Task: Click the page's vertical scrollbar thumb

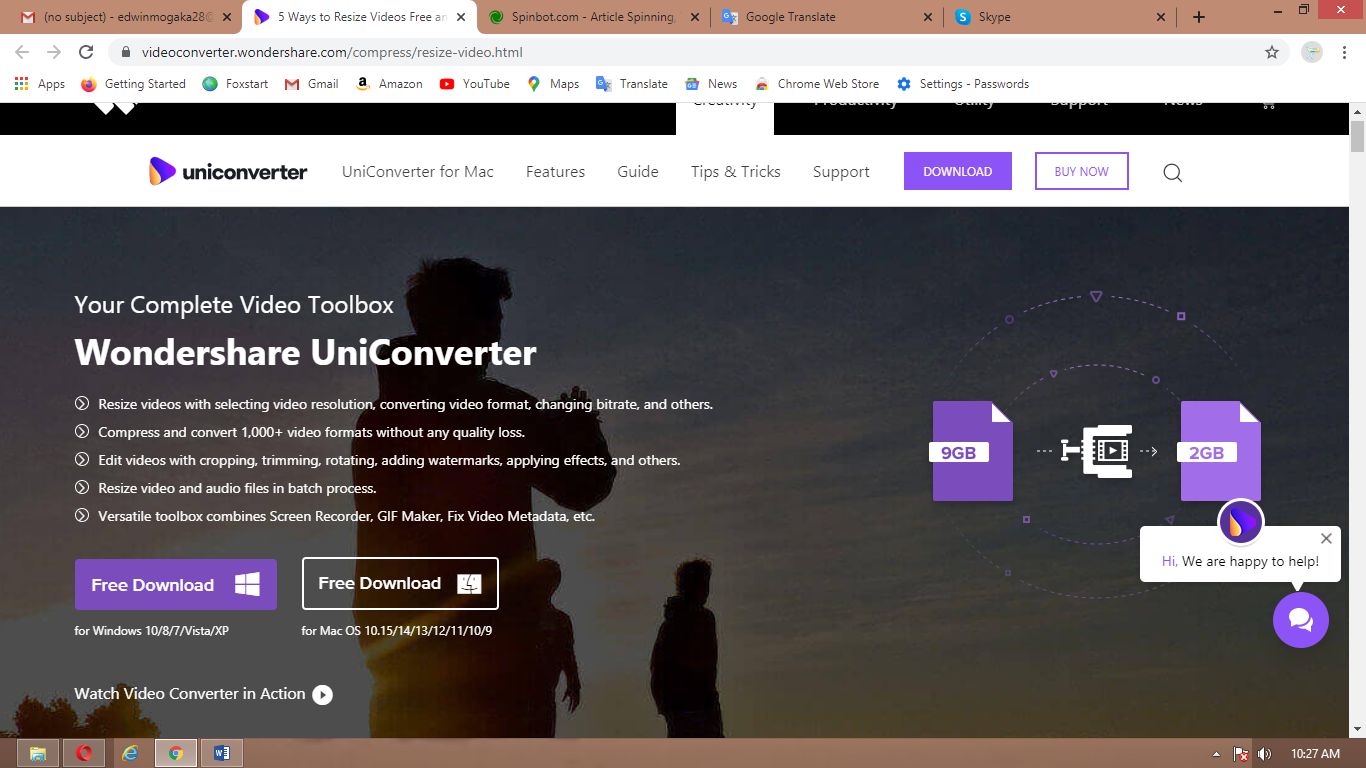Action: coord(1357,136)
